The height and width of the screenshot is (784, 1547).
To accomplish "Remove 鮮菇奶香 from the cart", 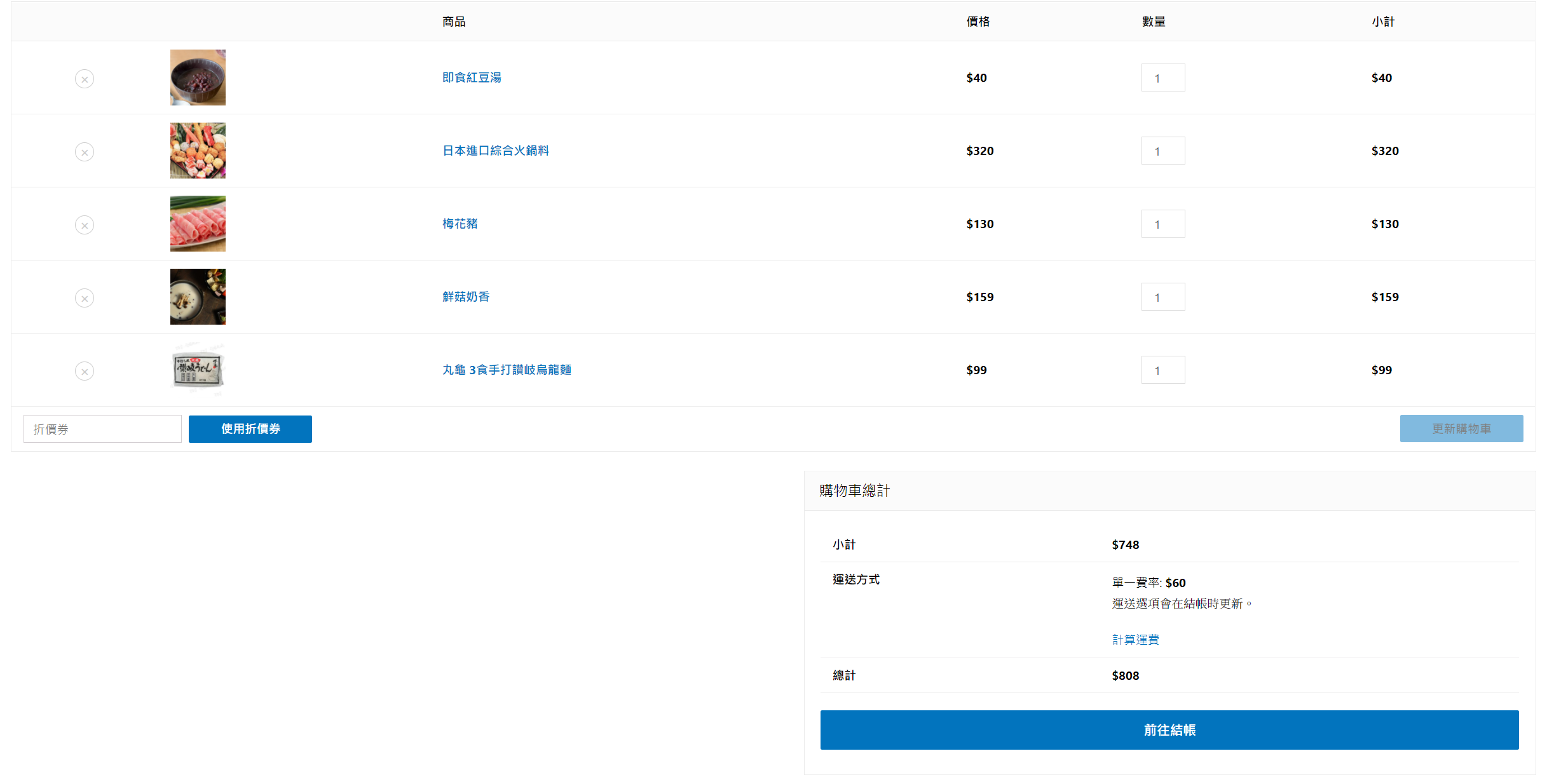I will click(85, 298).
